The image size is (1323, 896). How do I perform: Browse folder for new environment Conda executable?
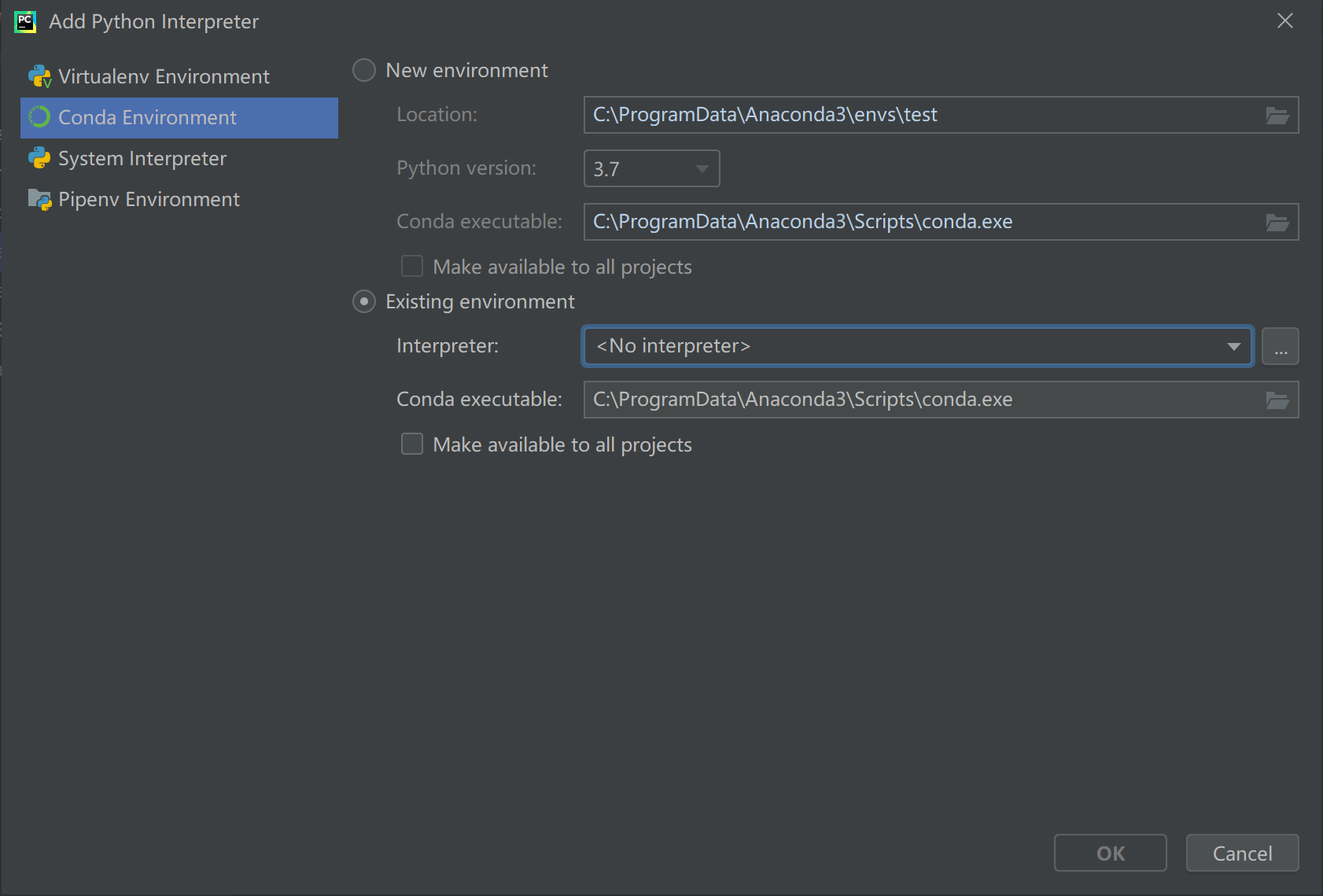click(x=1277, y=222)
